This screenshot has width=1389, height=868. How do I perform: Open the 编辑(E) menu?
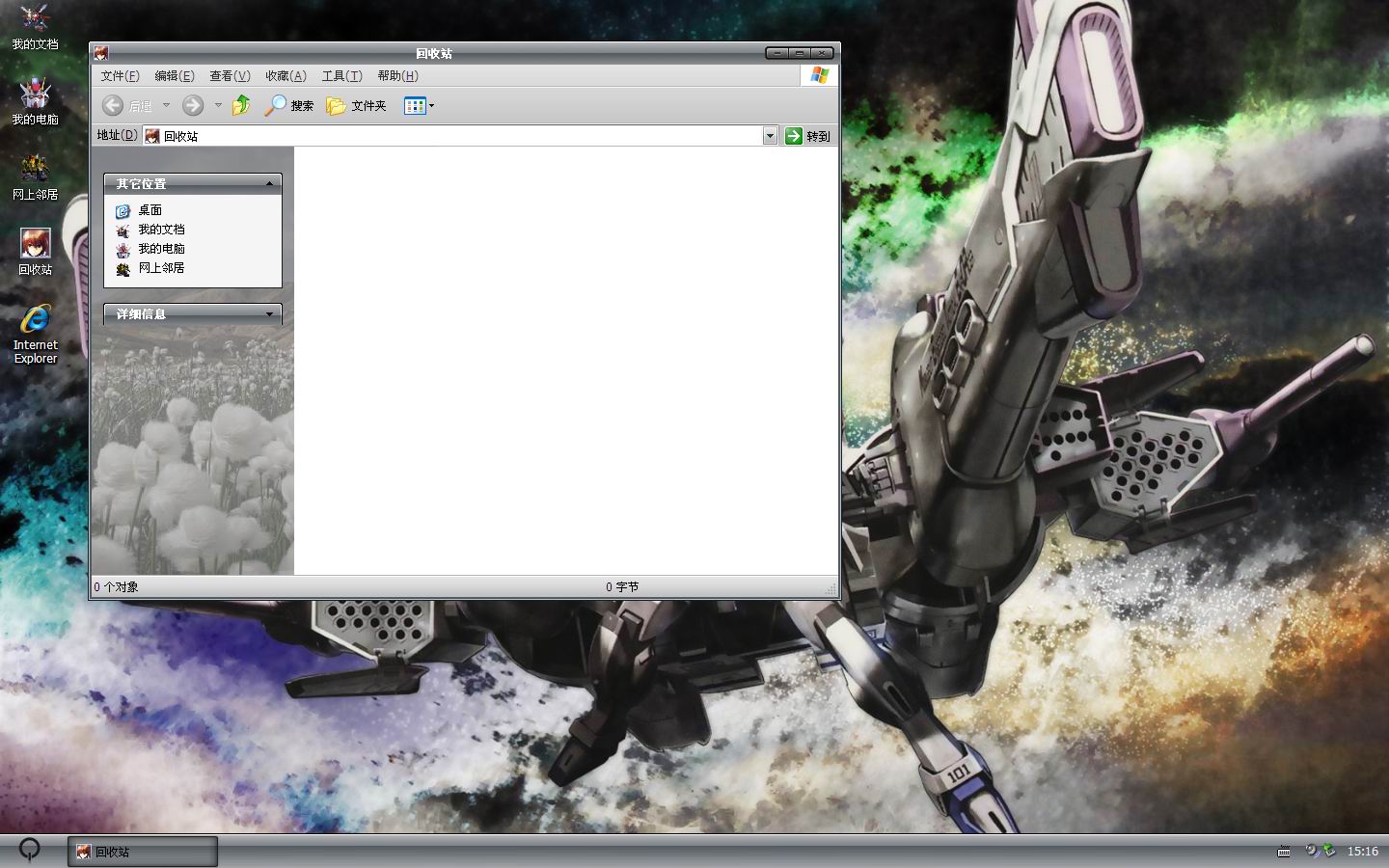pyautogui.click(x=175, y=75)
